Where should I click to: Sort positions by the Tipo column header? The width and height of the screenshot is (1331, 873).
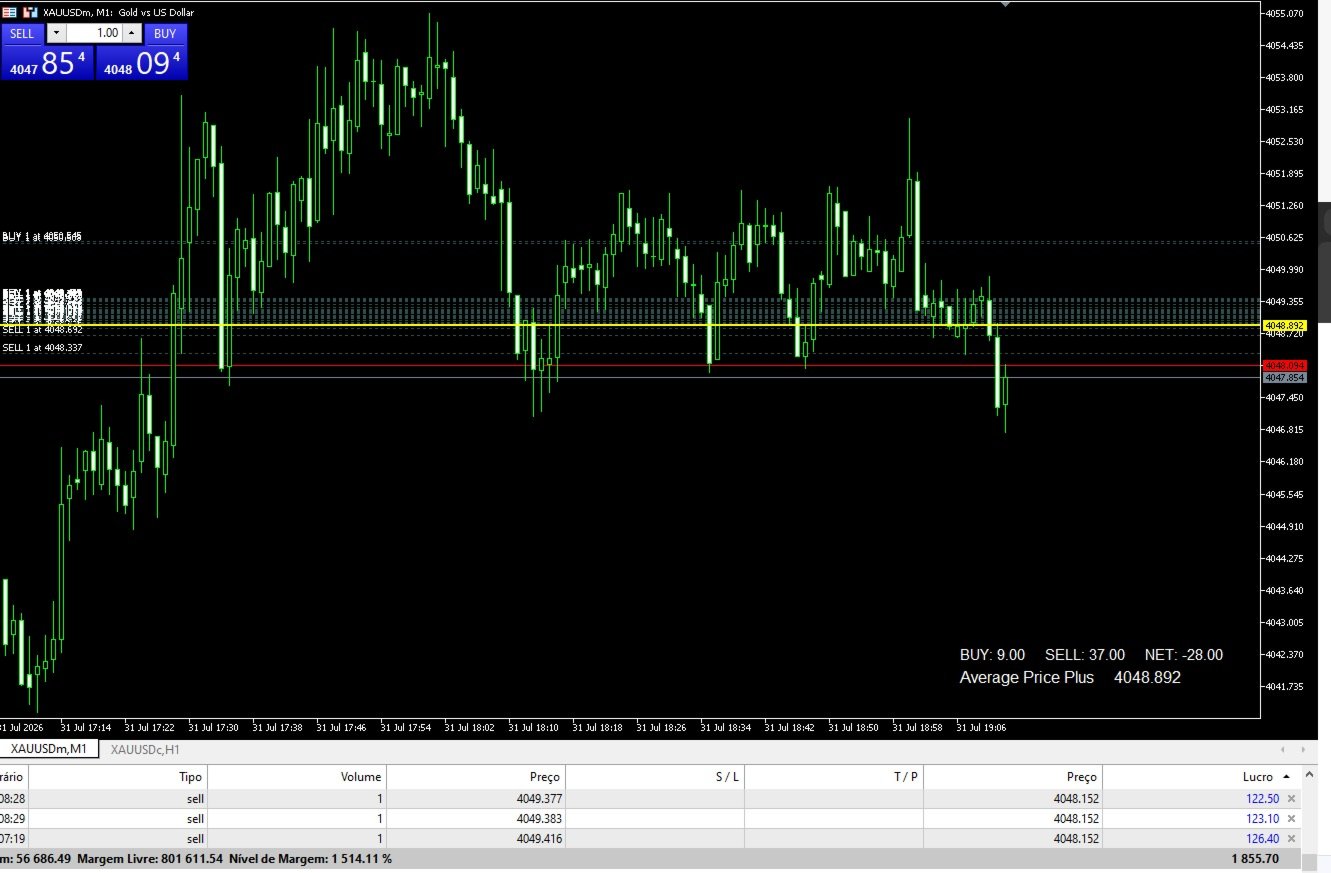190,777
